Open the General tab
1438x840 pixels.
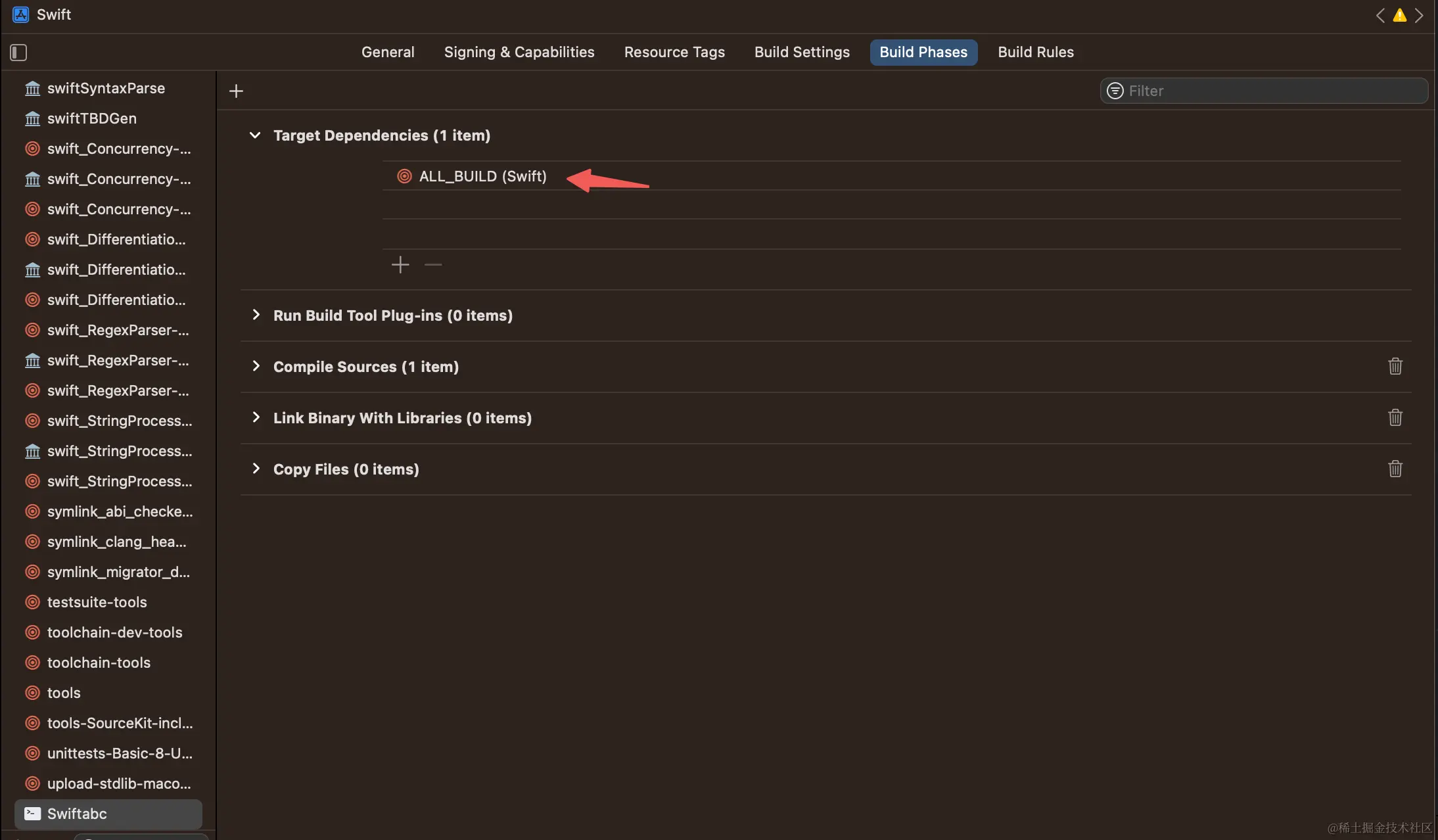point(388,52)
